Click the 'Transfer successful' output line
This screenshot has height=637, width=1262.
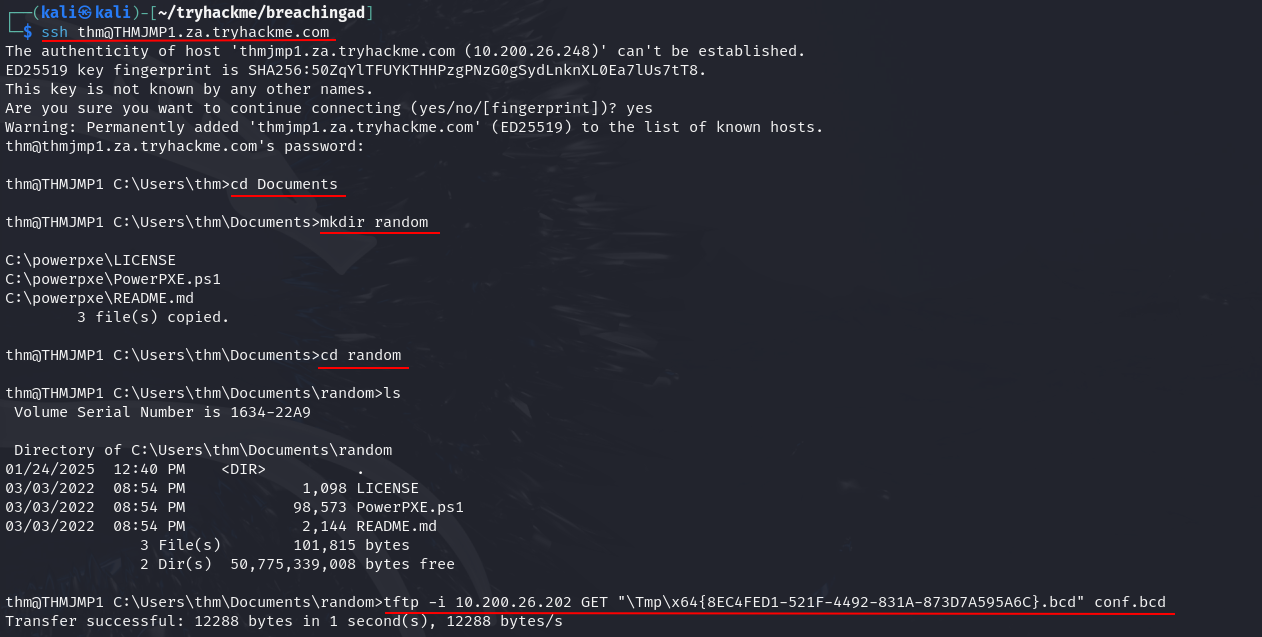pos(284,621)
